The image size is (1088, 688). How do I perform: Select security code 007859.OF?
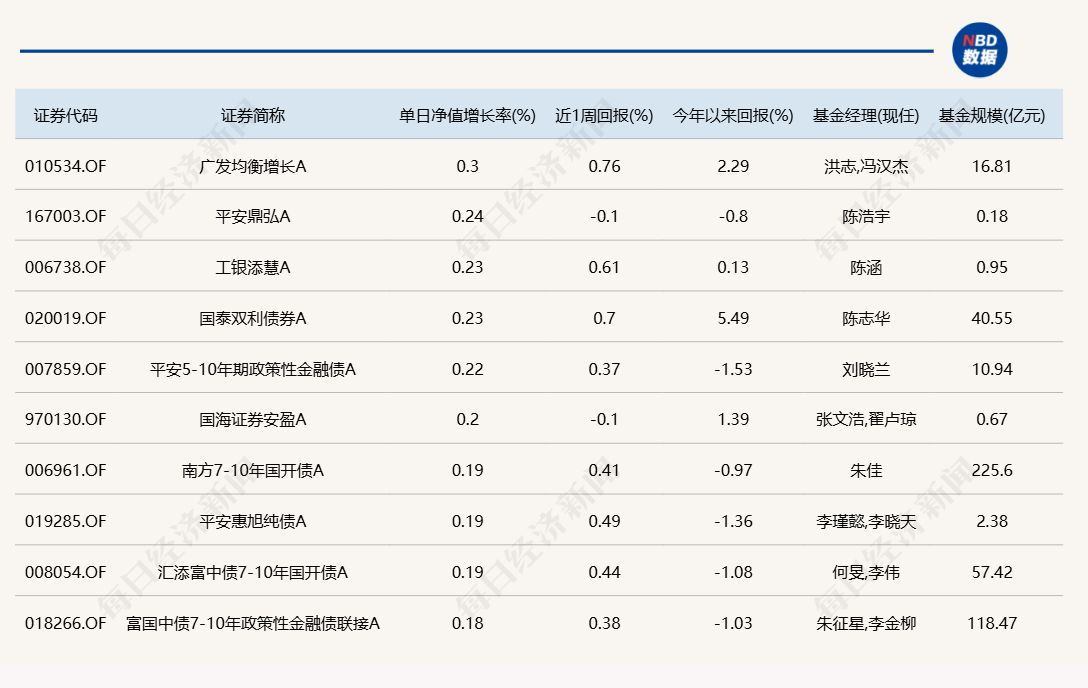pyautogui.click(x=65, y=370)
